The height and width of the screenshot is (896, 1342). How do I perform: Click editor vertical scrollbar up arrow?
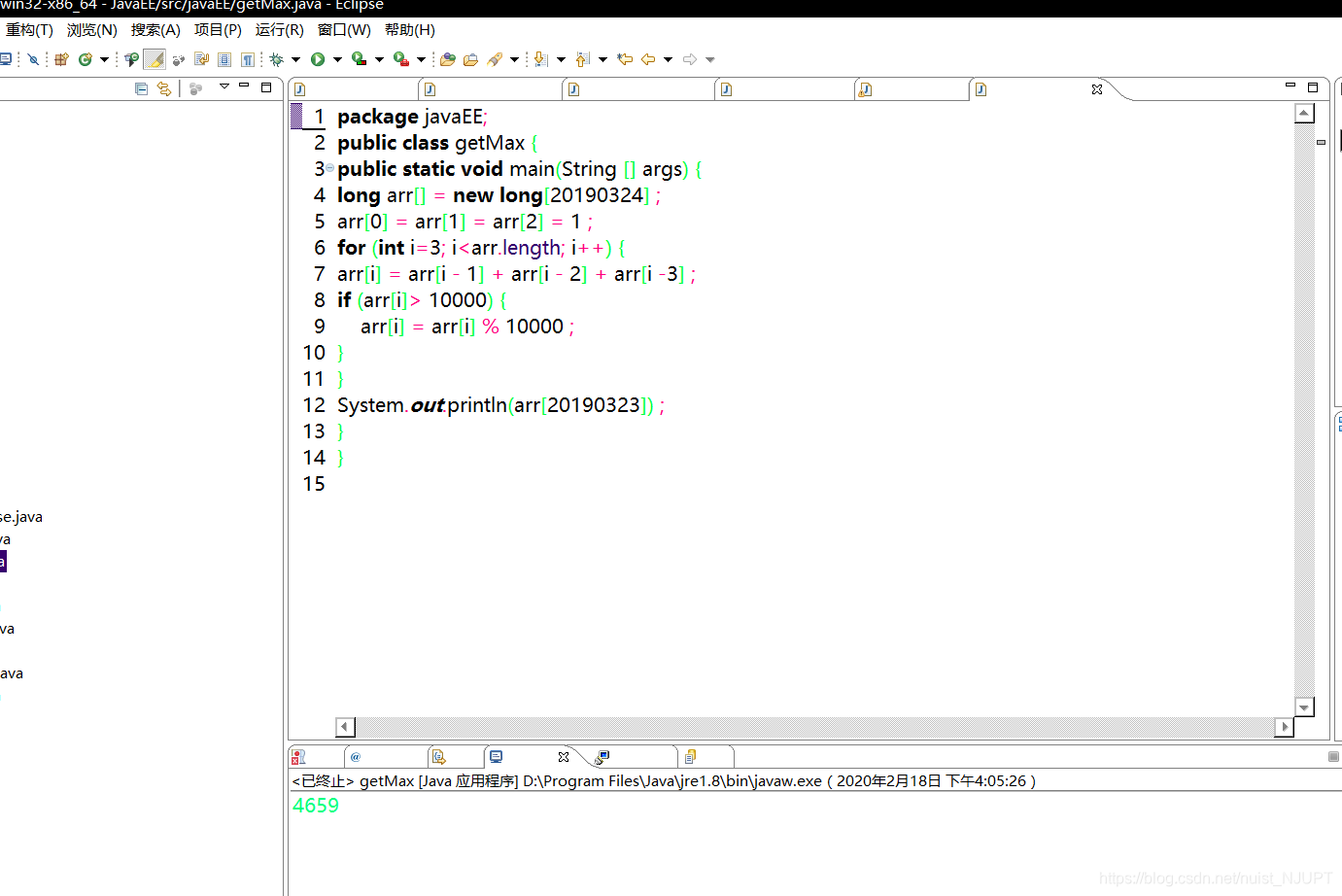1304,114
